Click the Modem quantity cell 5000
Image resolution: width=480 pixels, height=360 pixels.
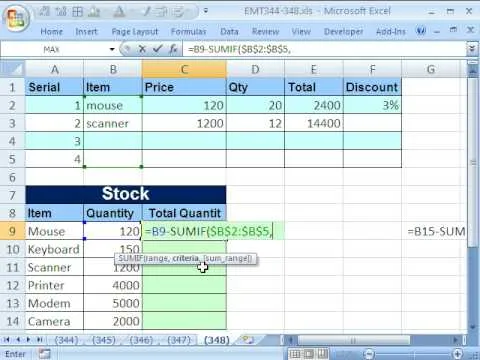(113, 303)
